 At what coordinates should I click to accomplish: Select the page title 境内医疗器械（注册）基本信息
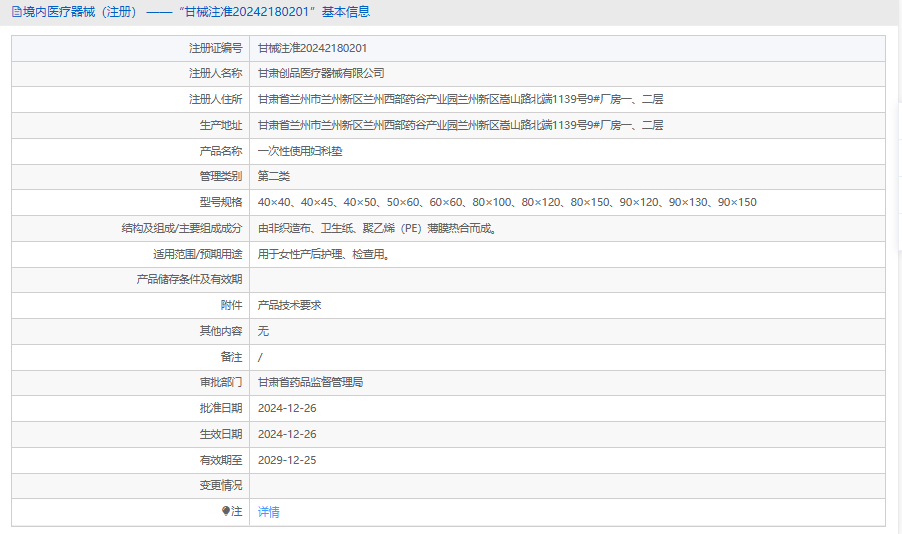pyautogui.click(x=191, y=12)
